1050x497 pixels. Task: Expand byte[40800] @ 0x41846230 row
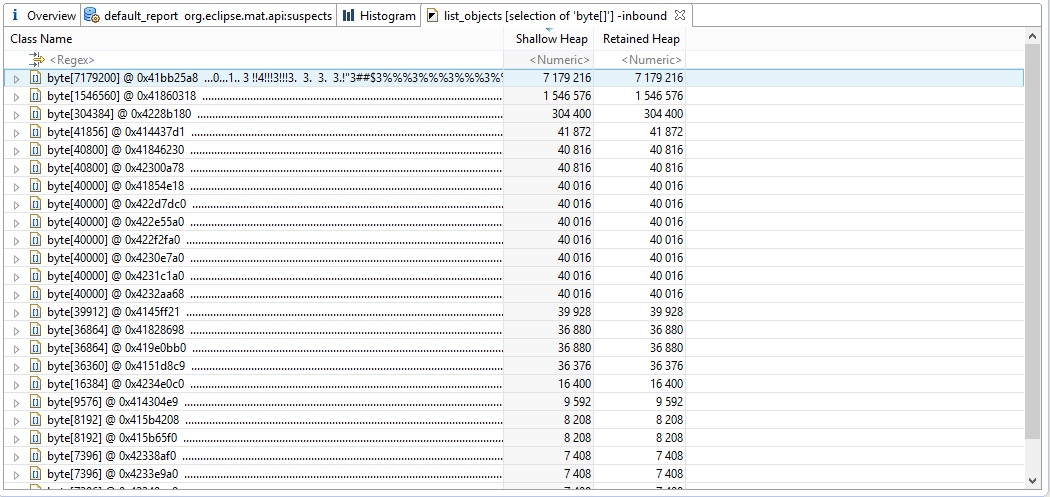pyautogui.click(x=17, y=151)
